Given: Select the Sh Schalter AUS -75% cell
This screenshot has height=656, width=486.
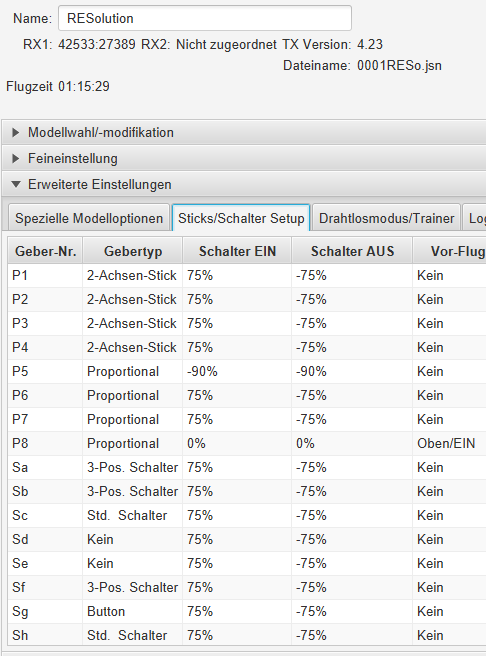Looking at the screenshot, I should pyautogui.click(x=352, y=635).
